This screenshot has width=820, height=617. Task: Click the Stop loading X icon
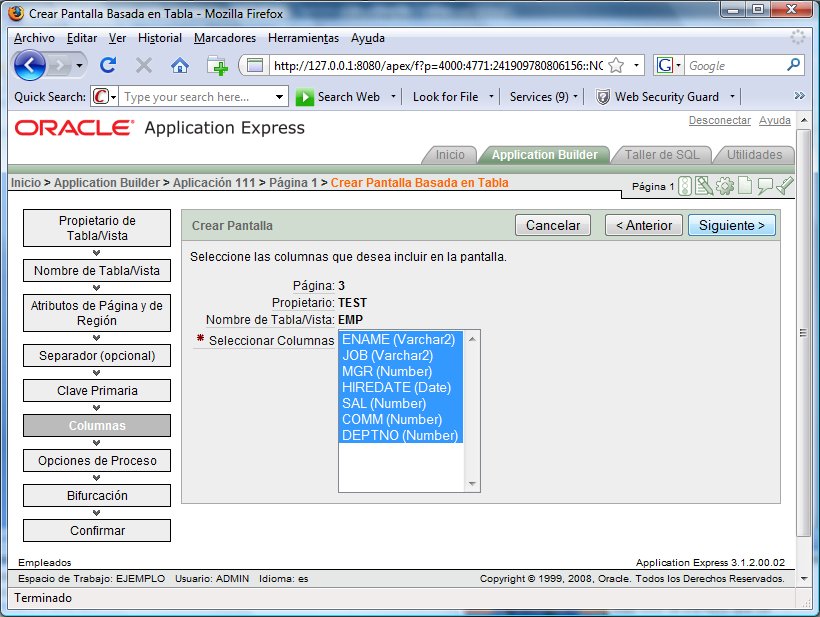coord(144,65)
